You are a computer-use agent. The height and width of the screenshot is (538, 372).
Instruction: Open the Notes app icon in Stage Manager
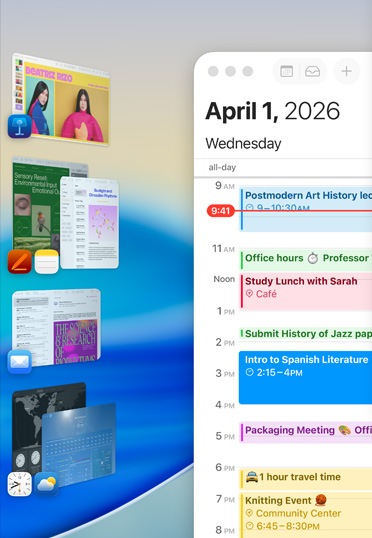pos(47,261)
